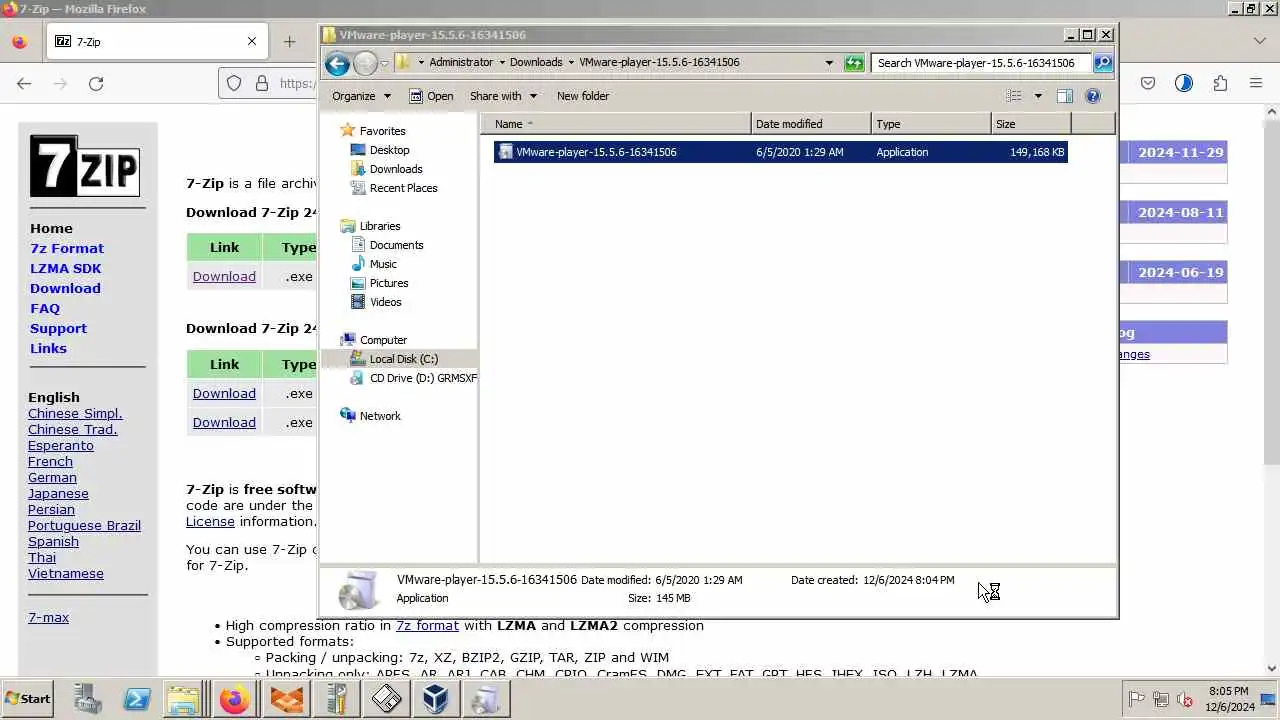
Task: Click the Explorer forward navigation arrow
Action: (365, 63)
